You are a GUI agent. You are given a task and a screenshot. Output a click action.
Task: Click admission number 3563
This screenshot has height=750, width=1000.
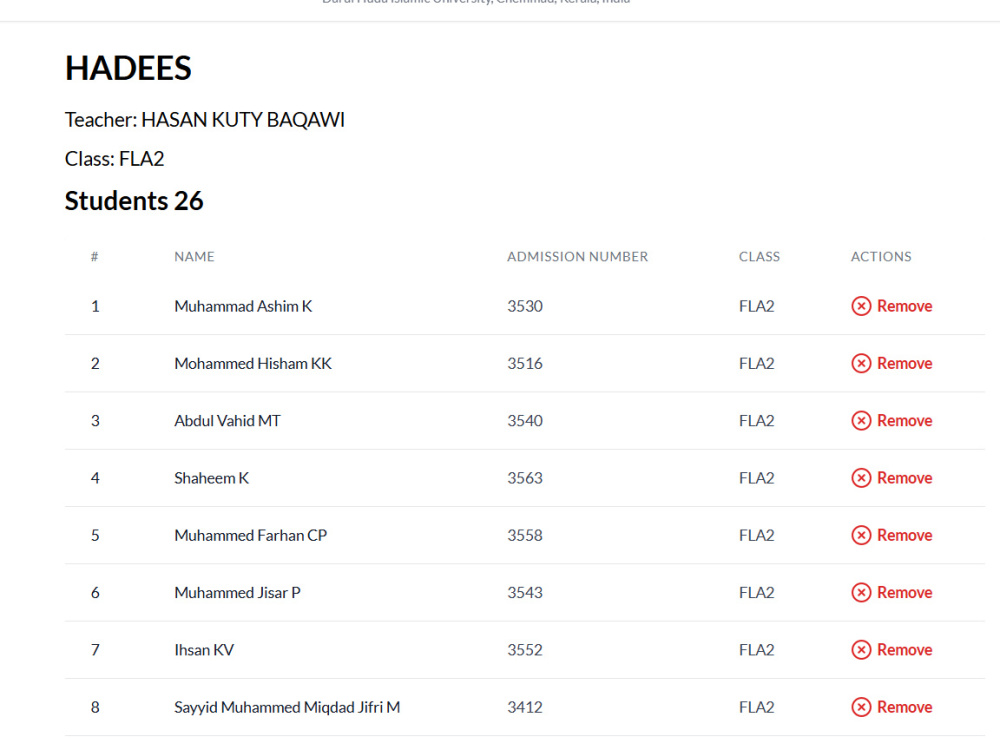coord(525,478)
